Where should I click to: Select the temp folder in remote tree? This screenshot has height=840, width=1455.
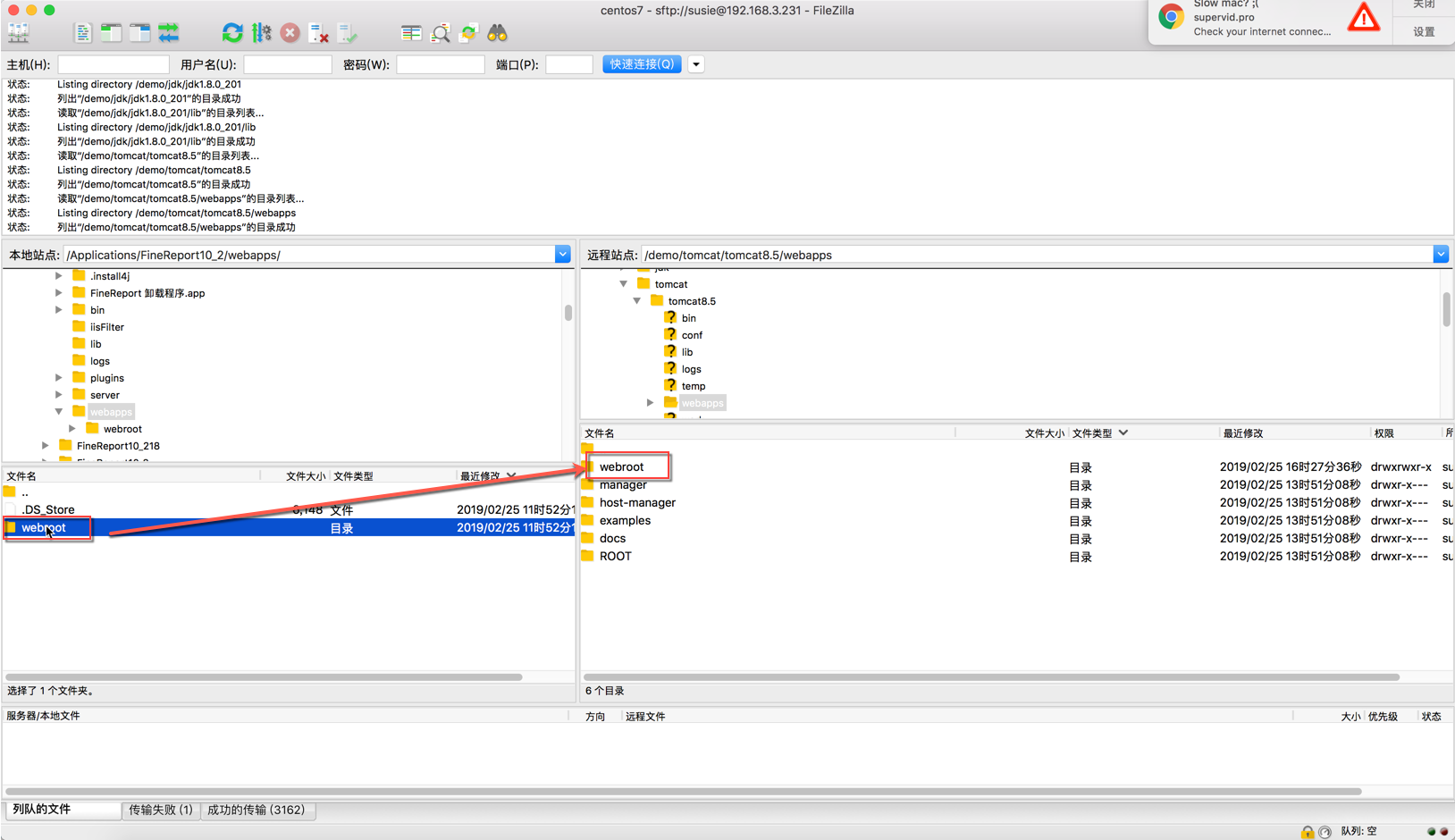point(694,386)
